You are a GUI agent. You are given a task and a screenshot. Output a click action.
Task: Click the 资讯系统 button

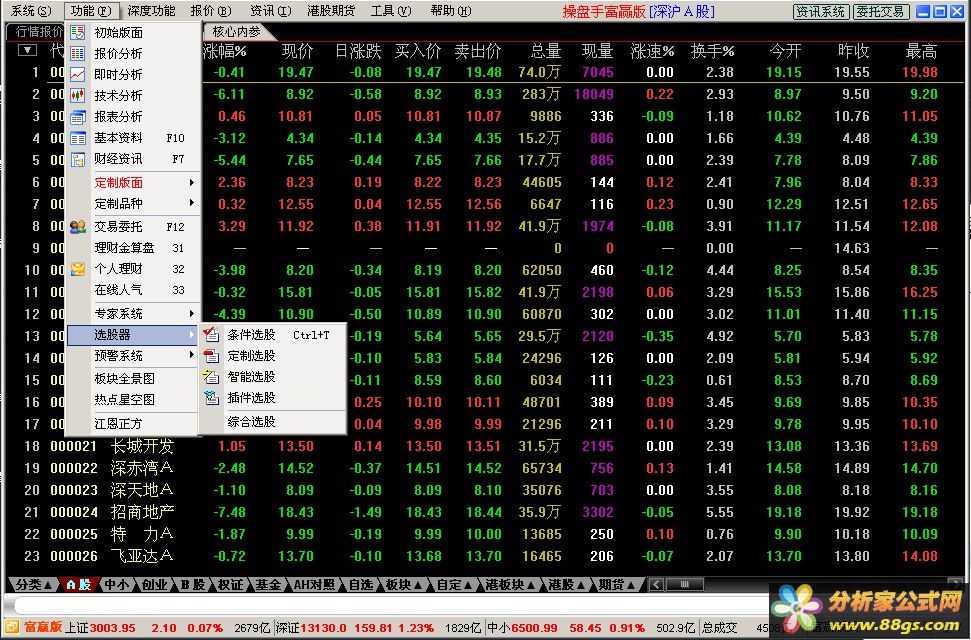(x=821, y=12)
